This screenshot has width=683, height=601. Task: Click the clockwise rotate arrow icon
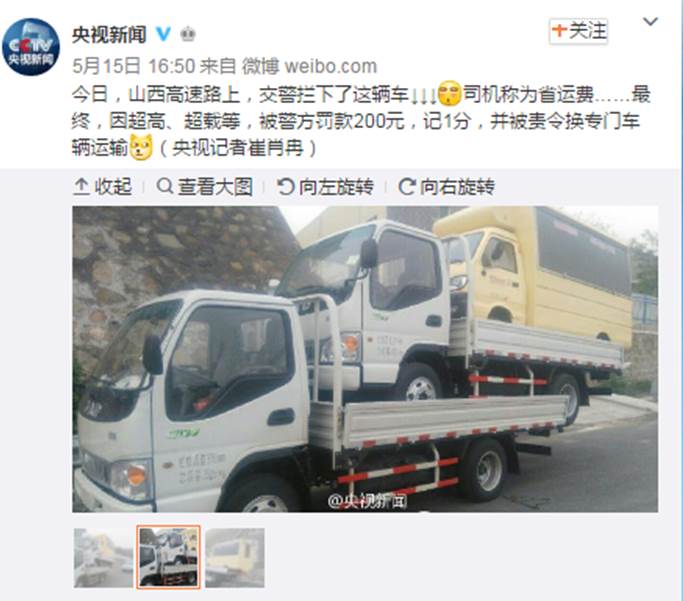(x=406, y=187)
